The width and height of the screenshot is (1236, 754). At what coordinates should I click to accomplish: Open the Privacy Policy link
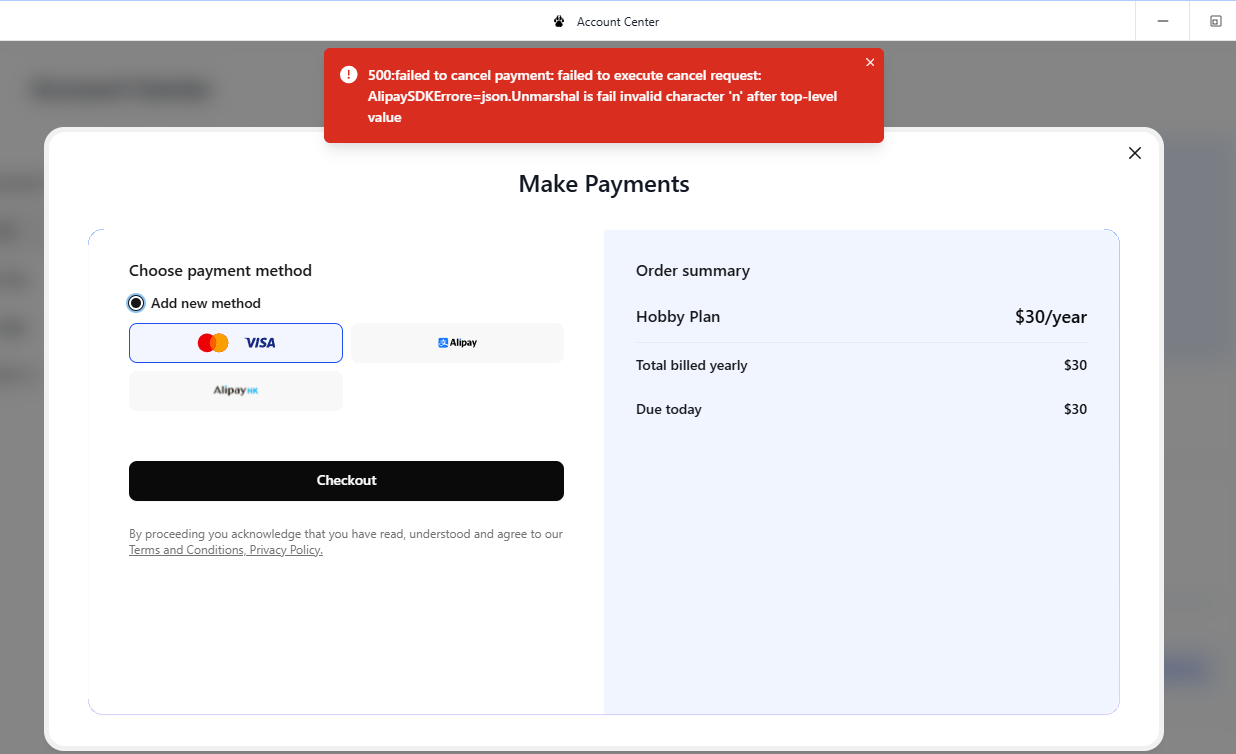(x=286, y=550)
